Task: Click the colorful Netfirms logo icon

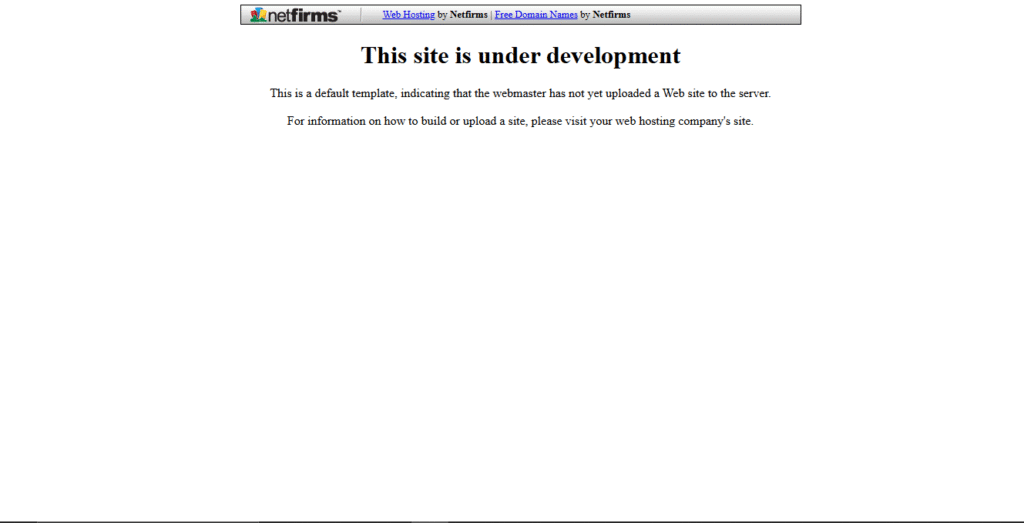Action: tap(258, 15)
